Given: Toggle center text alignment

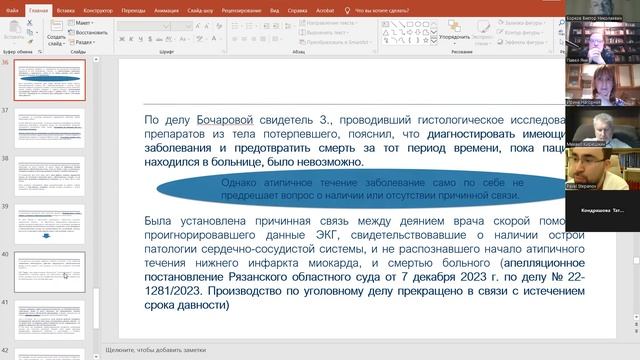Looking at the screenshot, I should (244, 39).
